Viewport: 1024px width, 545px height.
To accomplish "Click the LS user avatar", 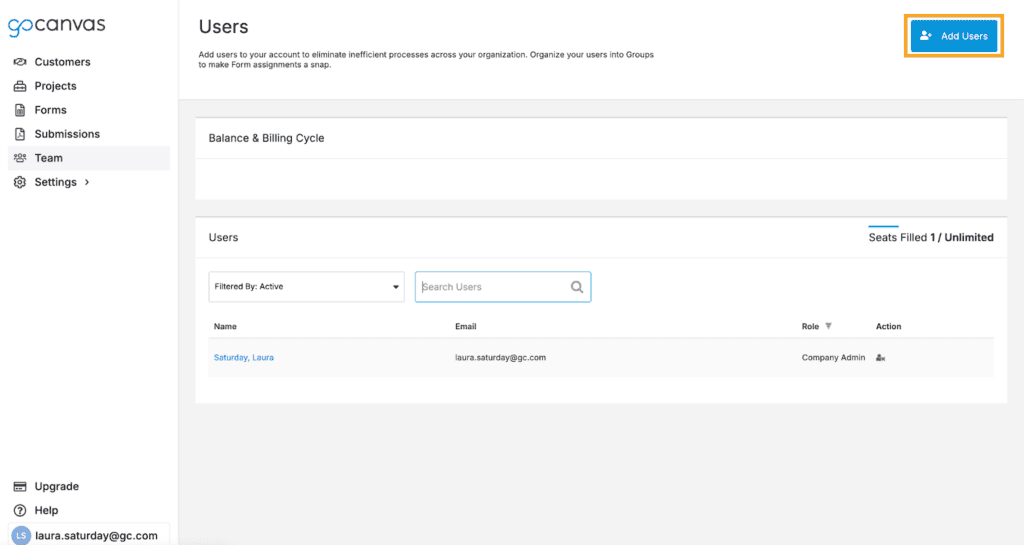I will point(21,535).
